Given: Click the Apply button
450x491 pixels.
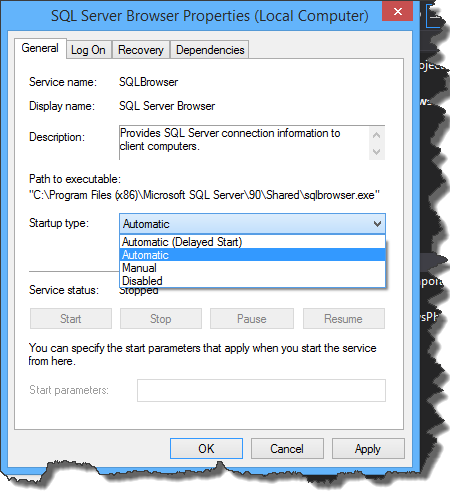Looking at the screenshot, I should pyautogui.click(x=368, y=449).
